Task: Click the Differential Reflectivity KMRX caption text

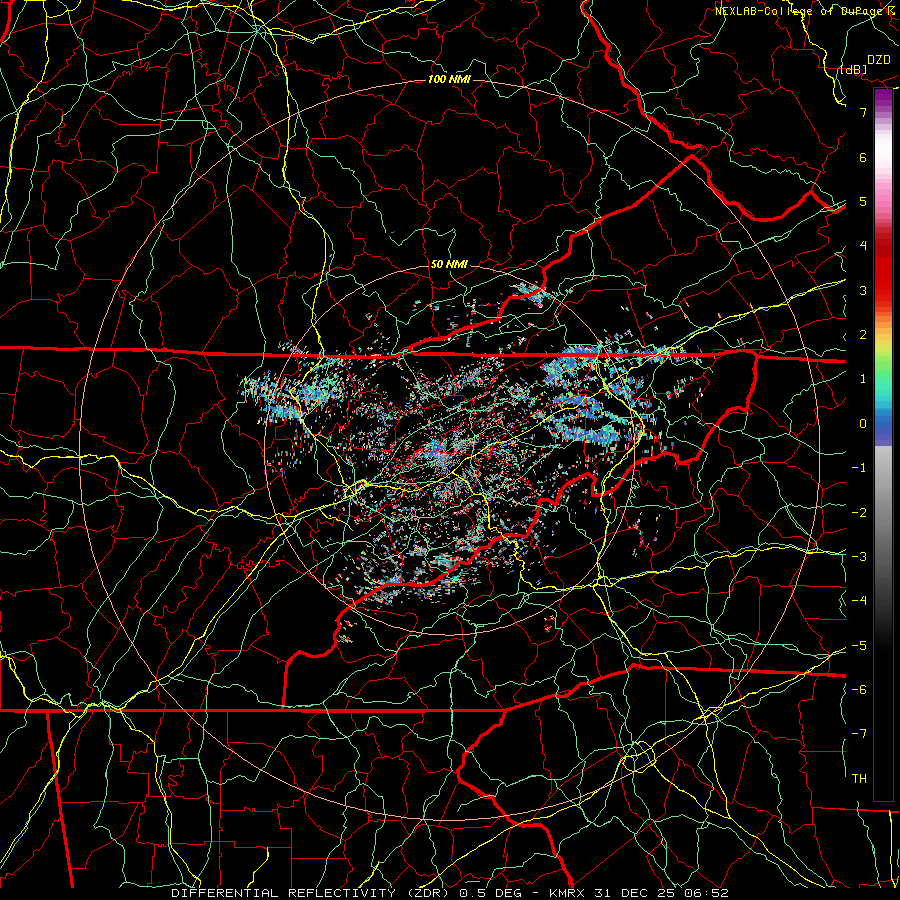Action: [450, 893]
